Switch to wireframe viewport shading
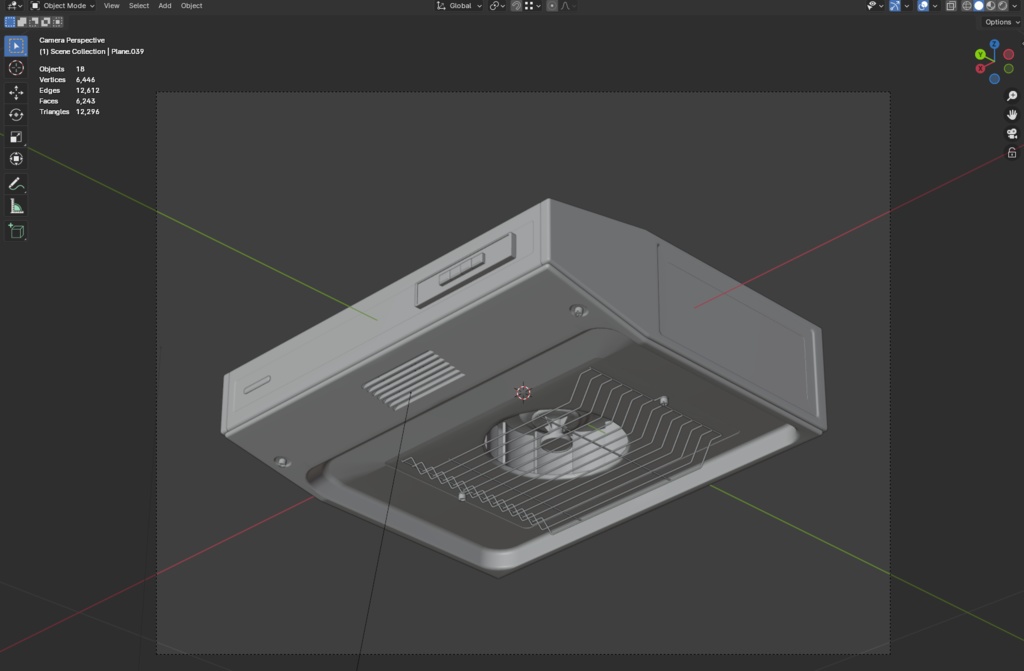1024x671 pixels. coord(967,6)
